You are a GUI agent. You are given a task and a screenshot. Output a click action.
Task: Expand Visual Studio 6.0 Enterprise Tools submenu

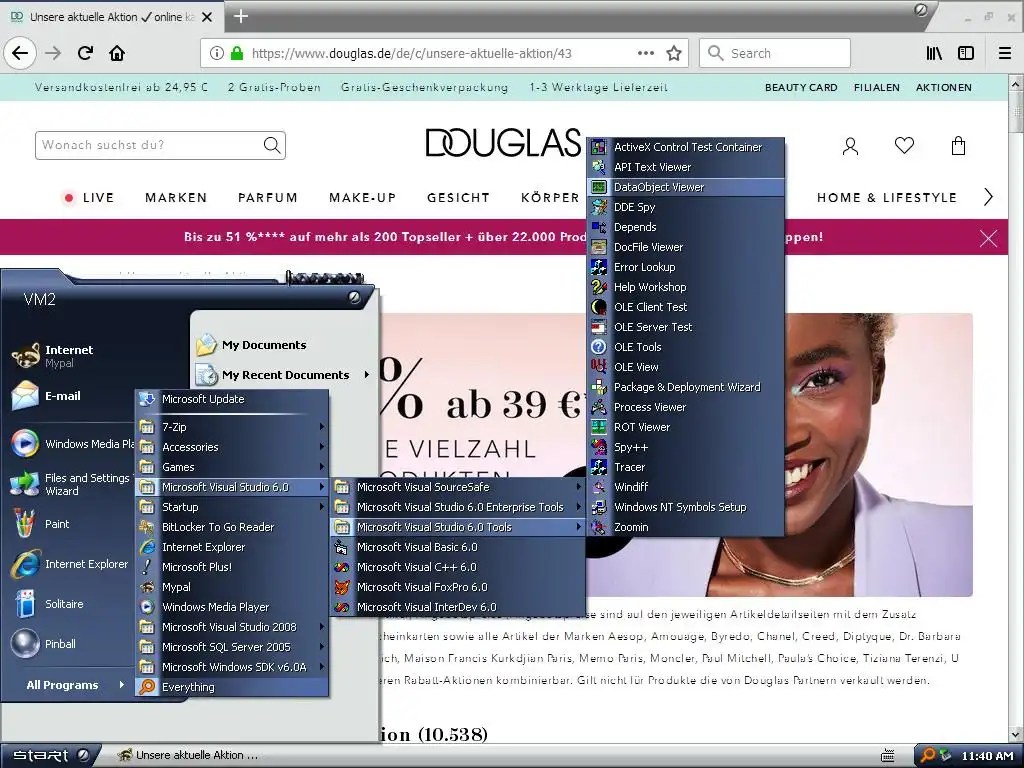point(457,507)
